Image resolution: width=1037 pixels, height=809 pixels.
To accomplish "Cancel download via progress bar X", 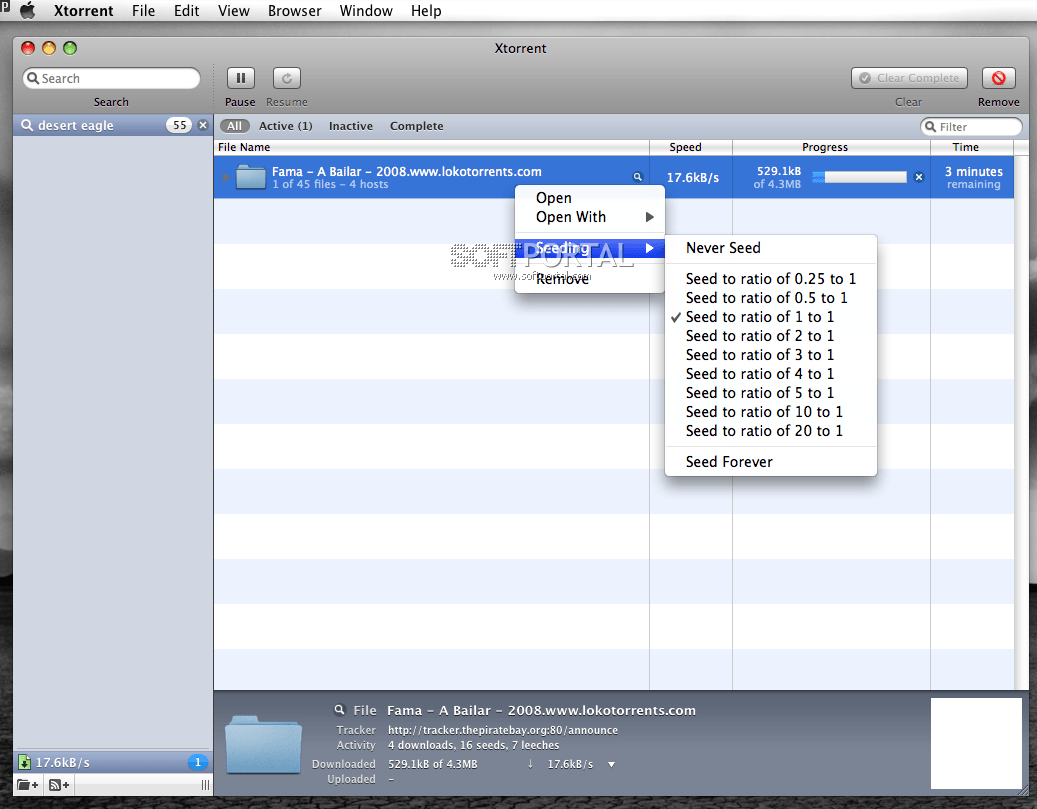I will pos(919,177).
